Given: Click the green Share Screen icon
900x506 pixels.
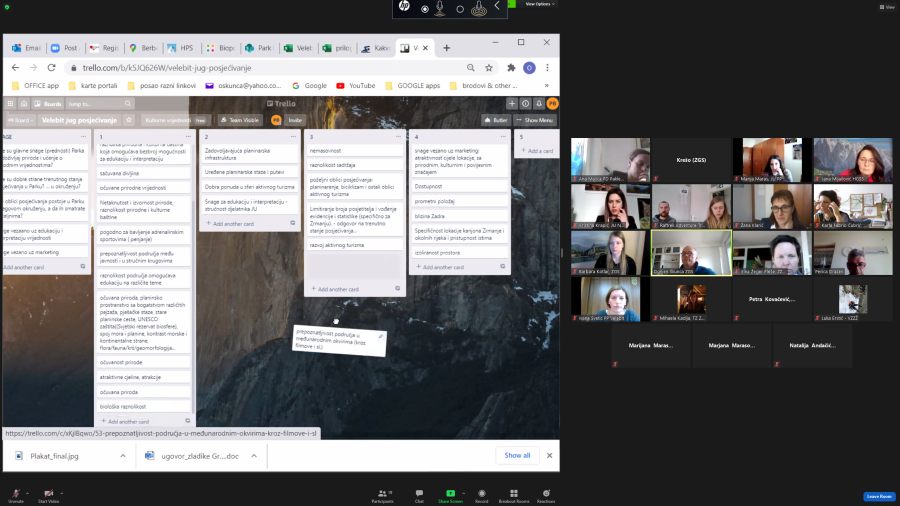Looking at the screenshot, I should click(451, 493).
